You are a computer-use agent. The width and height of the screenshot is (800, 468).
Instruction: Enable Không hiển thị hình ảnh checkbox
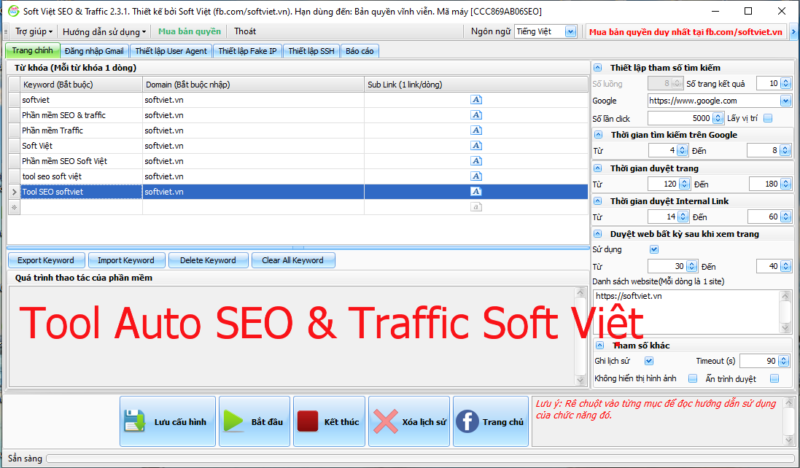(692, 378)
